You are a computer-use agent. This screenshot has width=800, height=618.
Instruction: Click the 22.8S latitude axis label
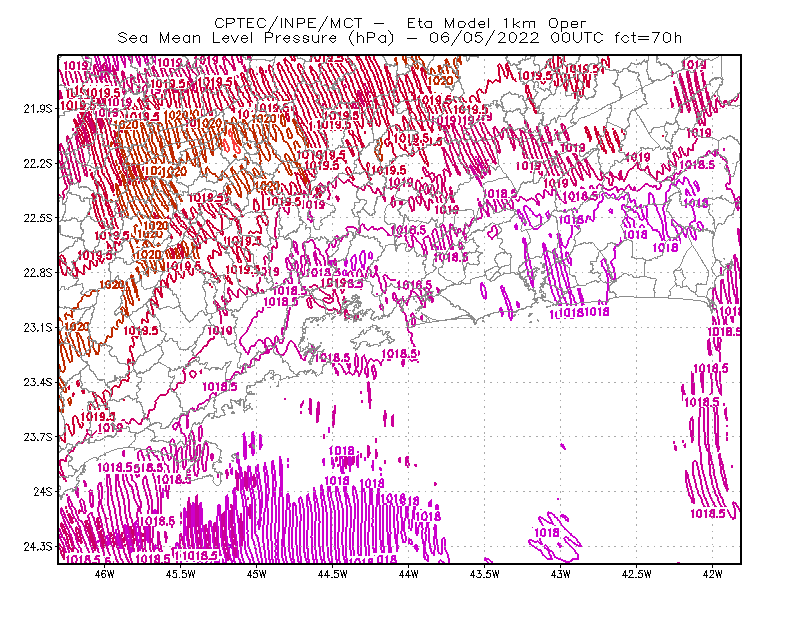(x=38, y=273)
